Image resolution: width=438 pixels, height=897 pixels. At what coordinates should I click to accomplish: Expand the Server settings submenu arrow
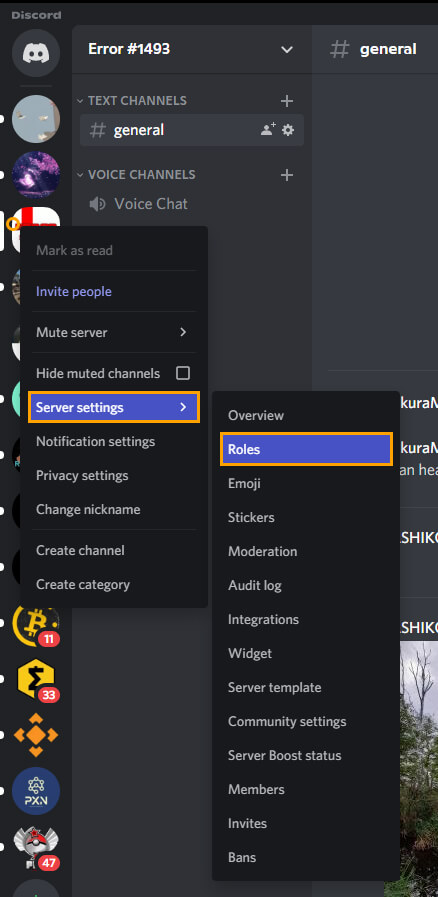183,407
